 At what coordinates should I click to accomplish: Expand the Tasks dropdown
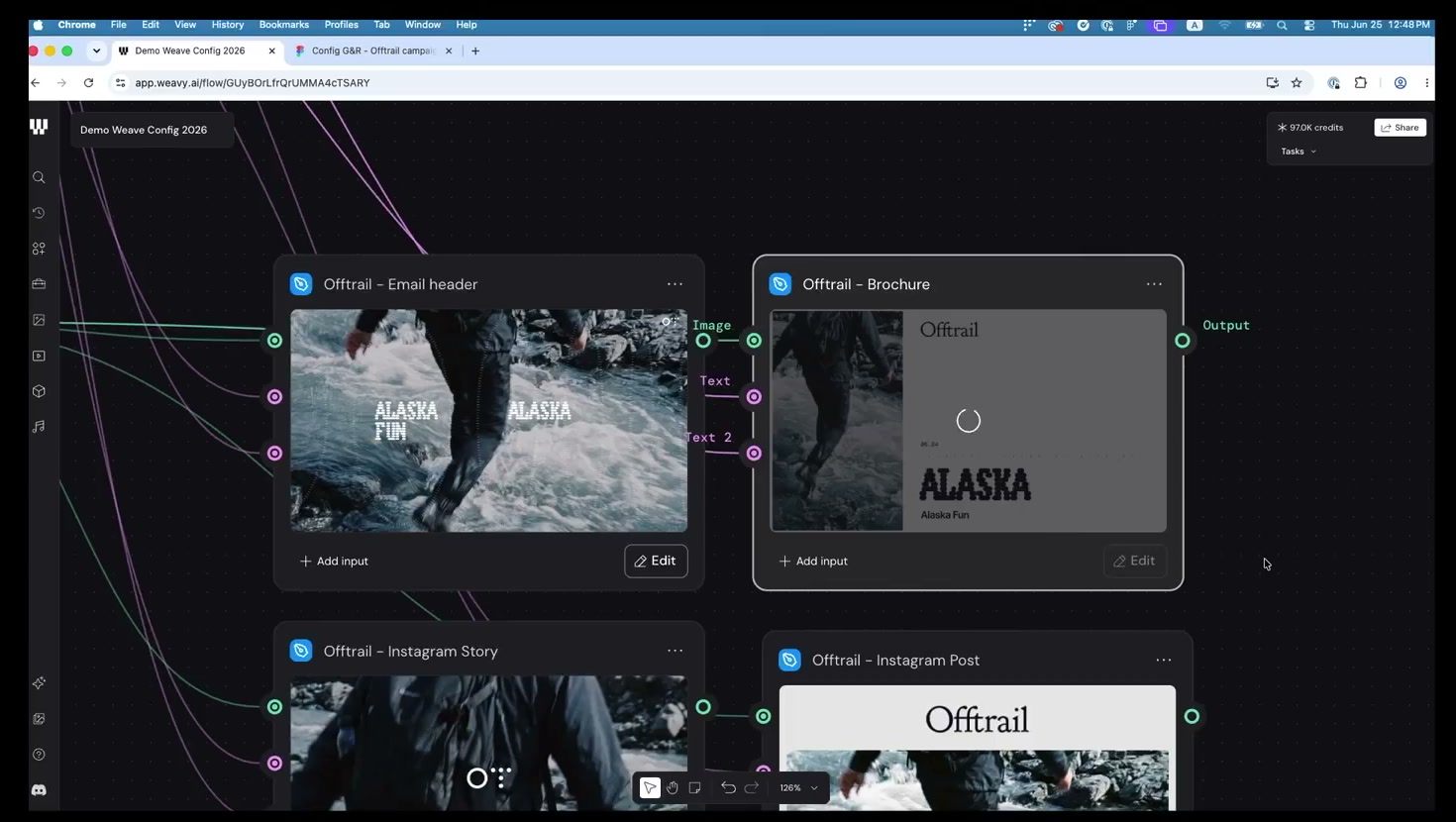1299,152
